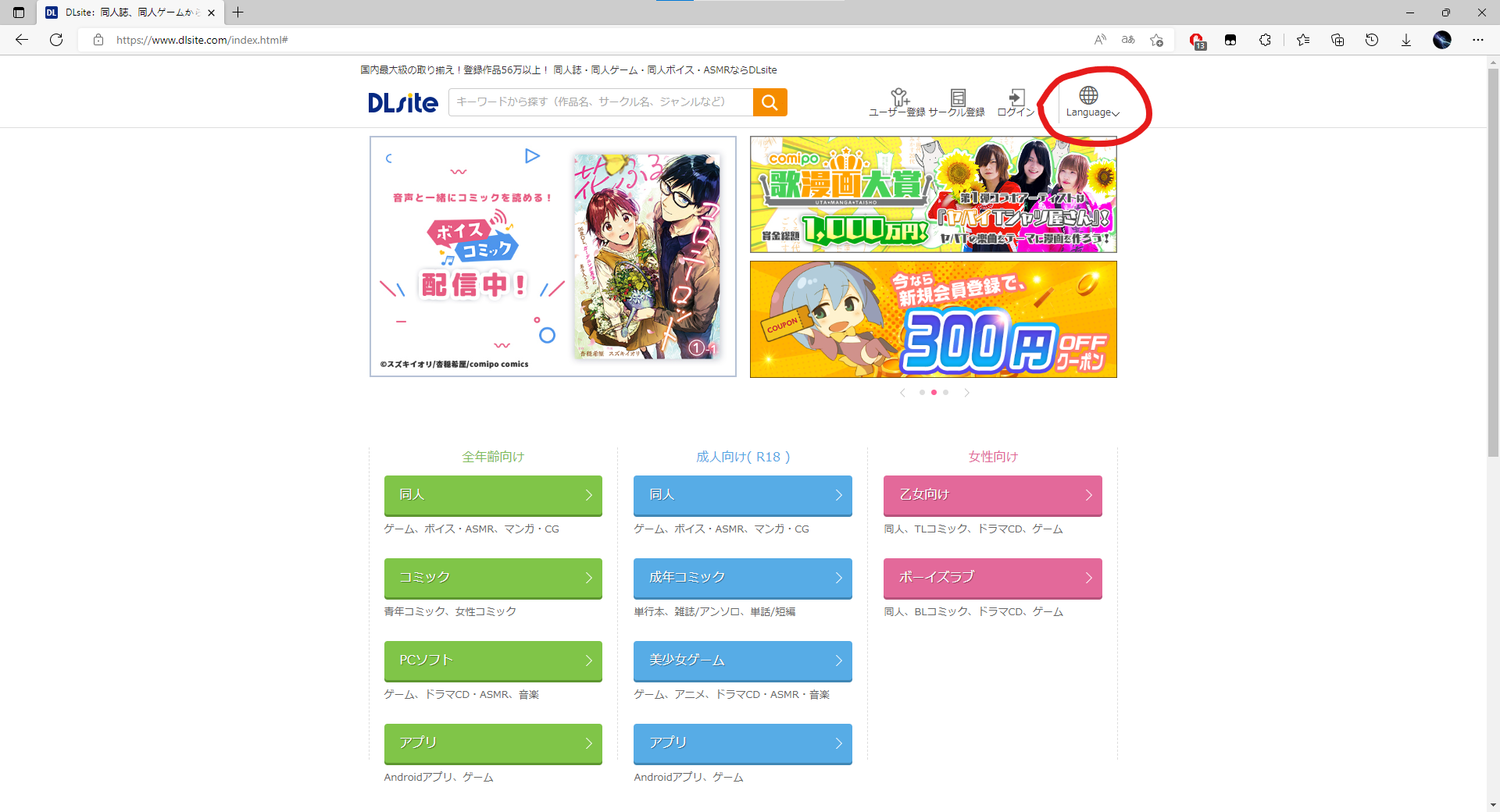This screenshot has width=1500, height=812.
Task: Click the 300円OFF coupon banner
Action: pos(933,319)
